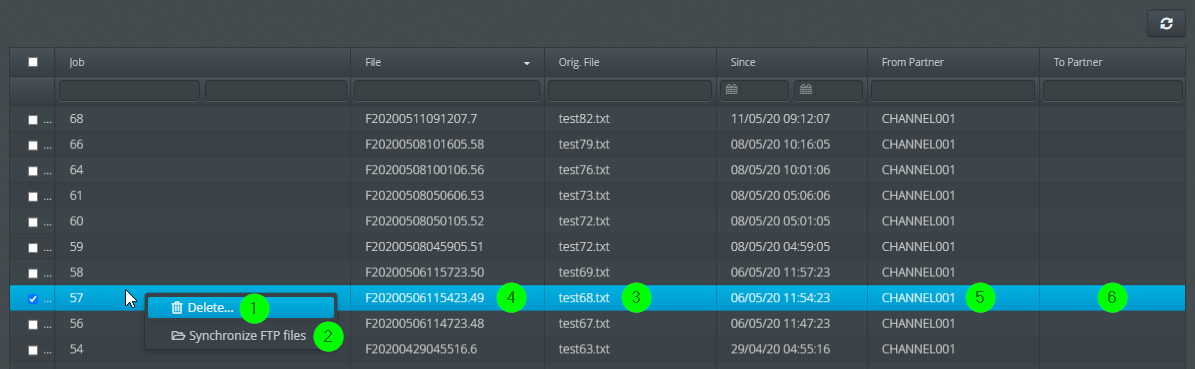1195x369 pixels.
Task: Click the refresh icon button
Action: (1166, 24)
